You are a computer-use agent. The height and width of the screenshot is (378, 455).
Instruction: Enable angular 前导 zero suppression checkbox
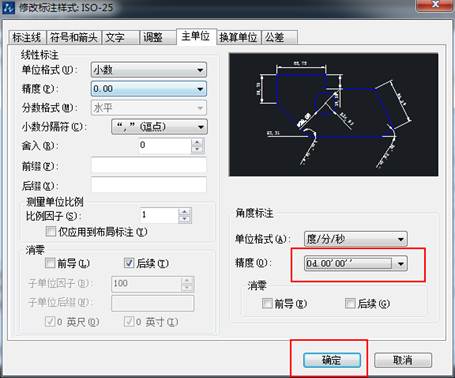pyautogui.click(x=267, y=303)
